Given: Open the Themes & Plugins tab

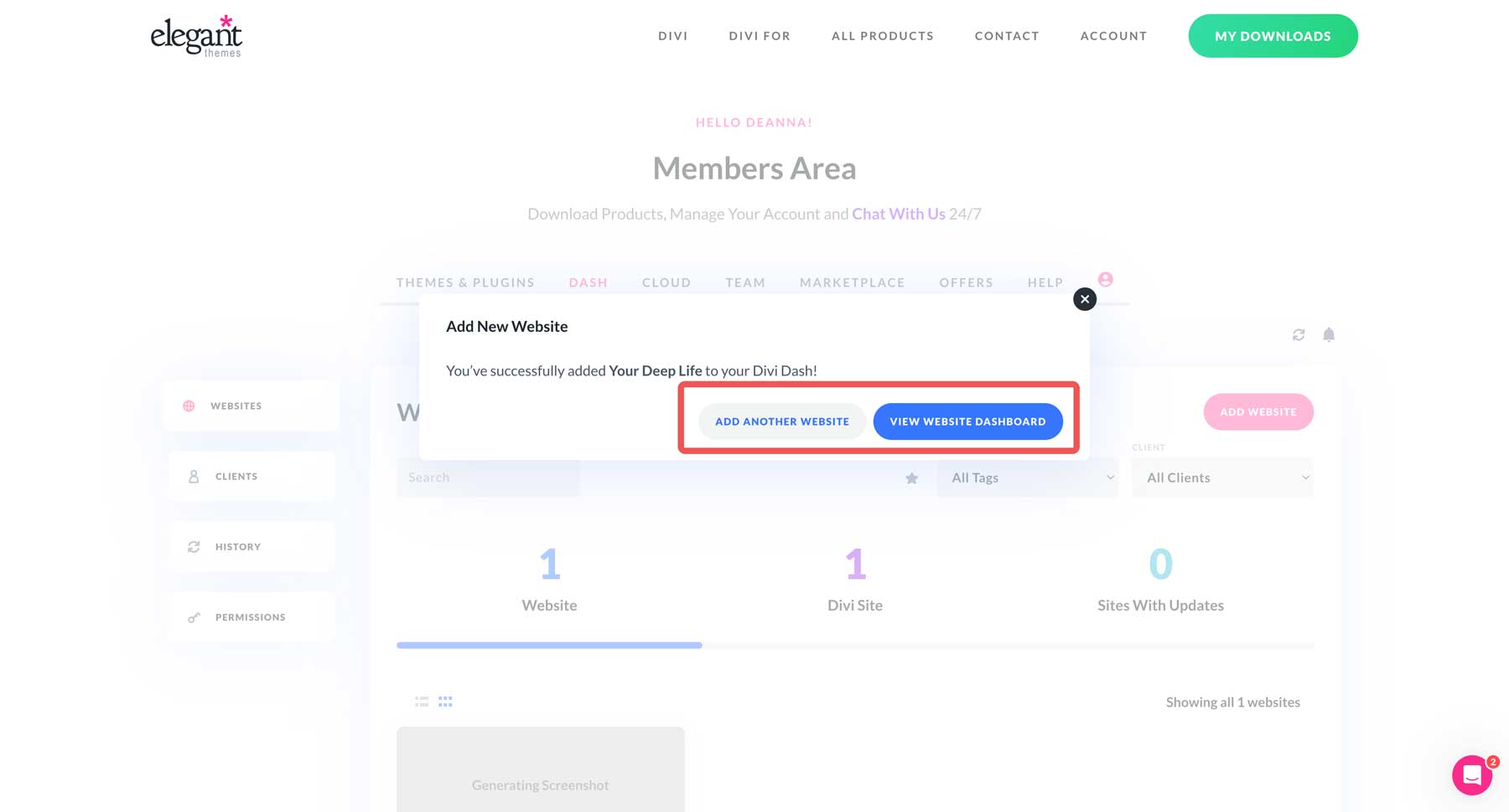Looking at the screenshot, I should coord(465,282).
